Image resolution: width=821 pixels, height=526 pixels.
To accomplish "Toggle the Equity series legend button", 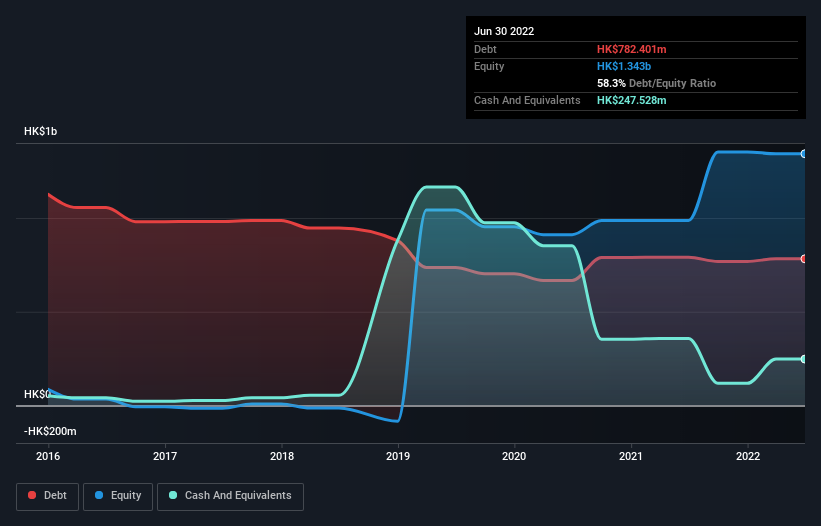I will (x=118, y=496).
